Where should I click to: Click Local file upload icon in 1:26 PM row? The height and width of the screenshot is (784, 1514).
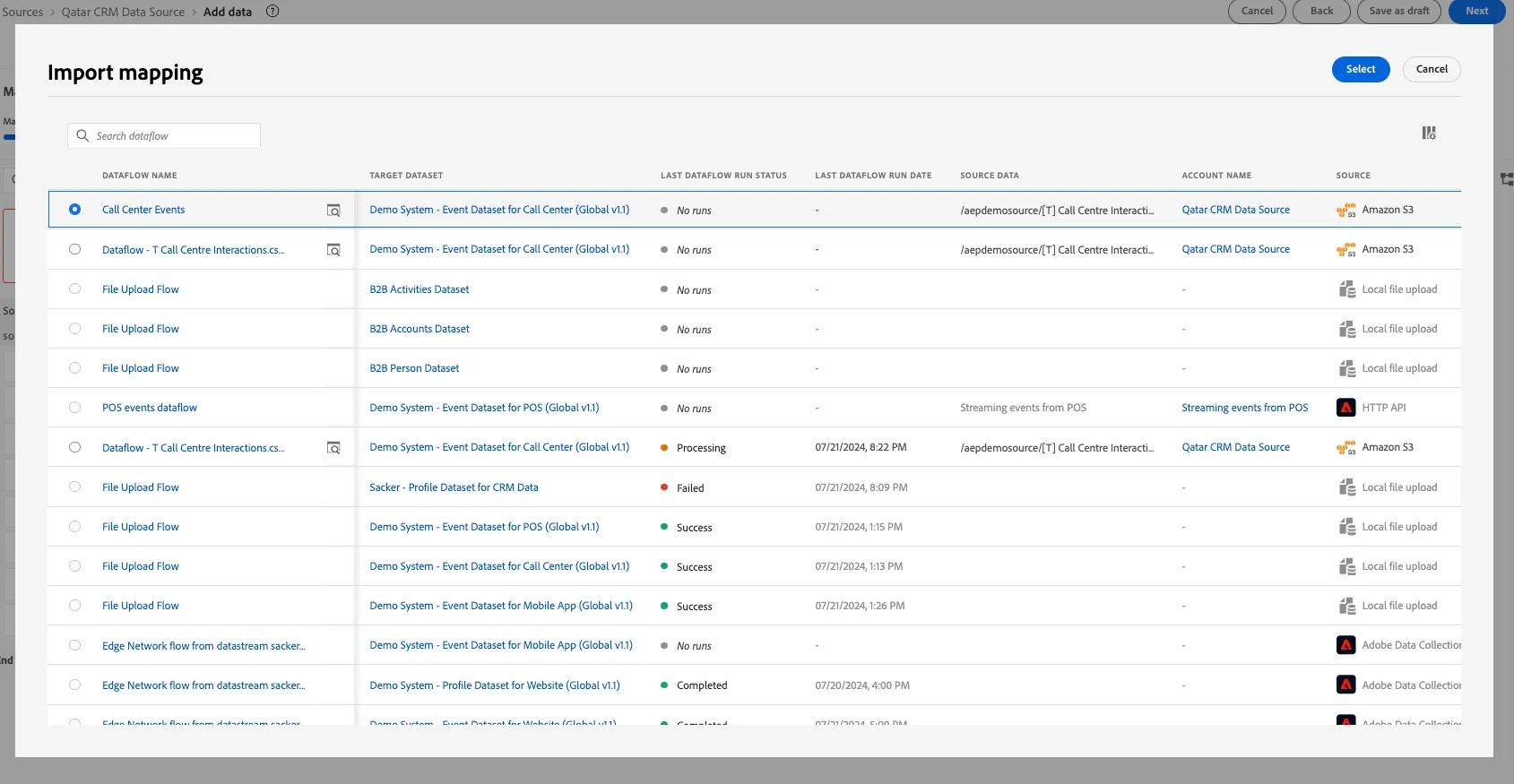pos(1346,606)
